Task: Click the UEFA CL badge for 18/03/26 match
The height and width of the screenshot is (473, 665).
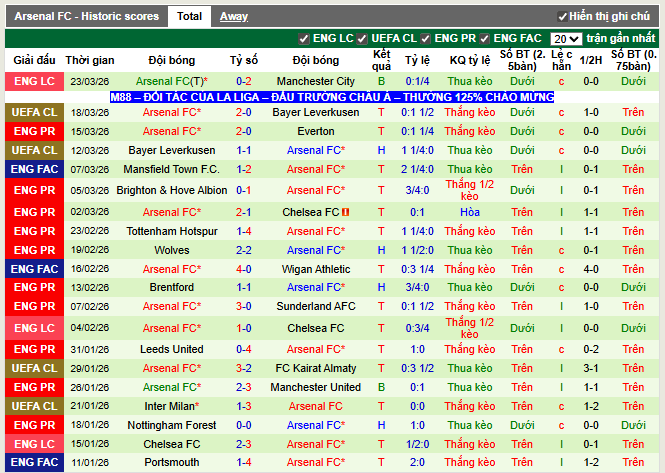Action: (x=34, y=113)
